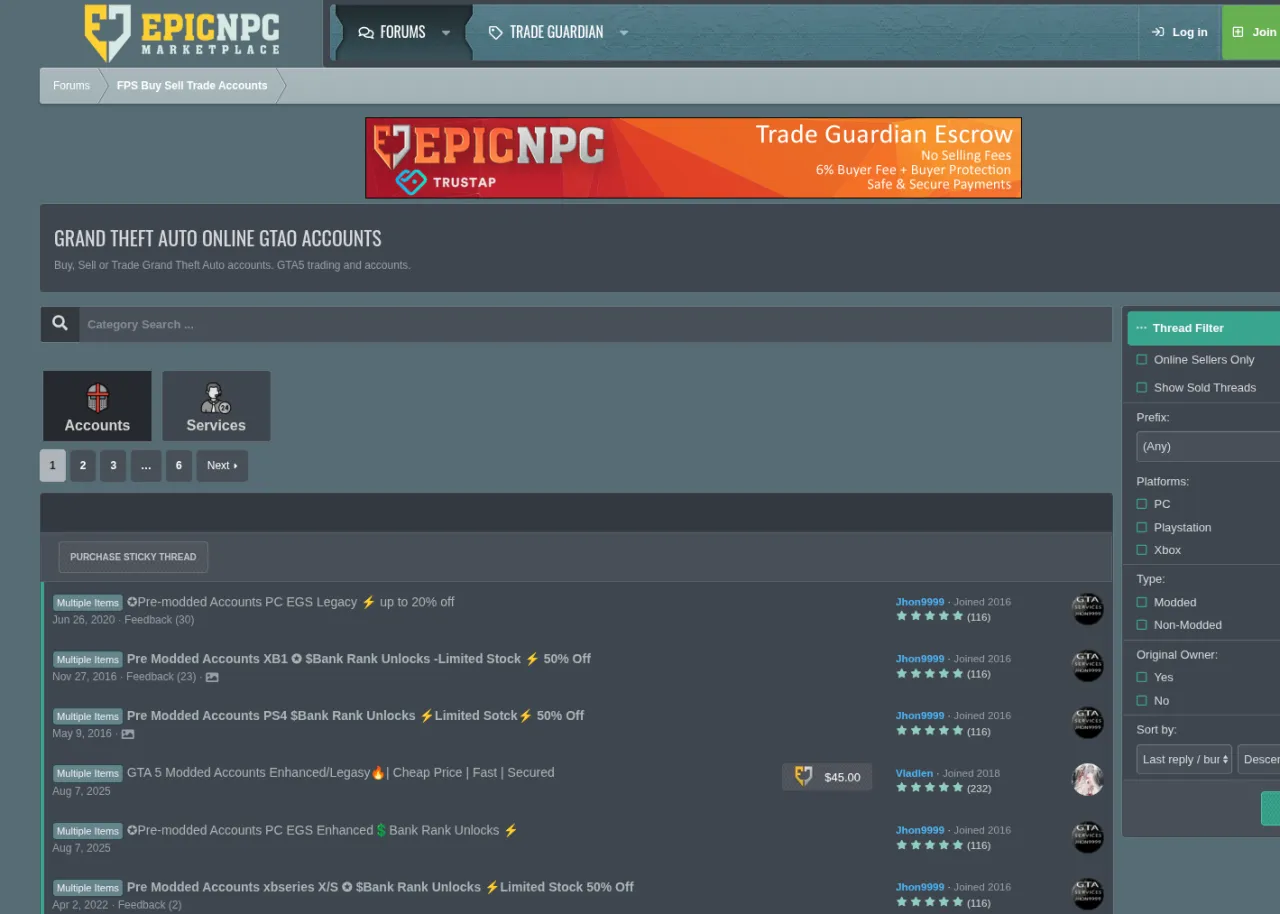Click Jhon9999's GTA Services avatar
Viewport: 1280px width, 914px height.
coord(1088,608)
